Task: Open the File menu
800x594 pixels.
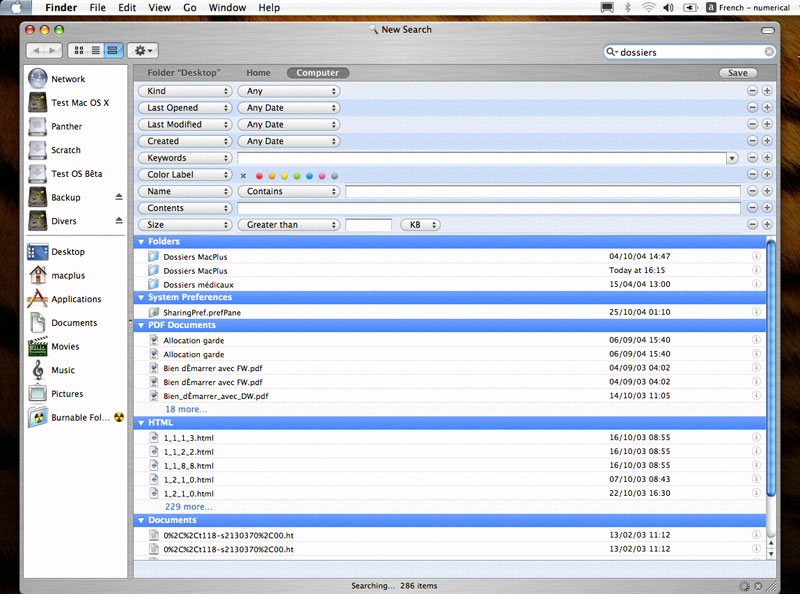Action: 97,8
